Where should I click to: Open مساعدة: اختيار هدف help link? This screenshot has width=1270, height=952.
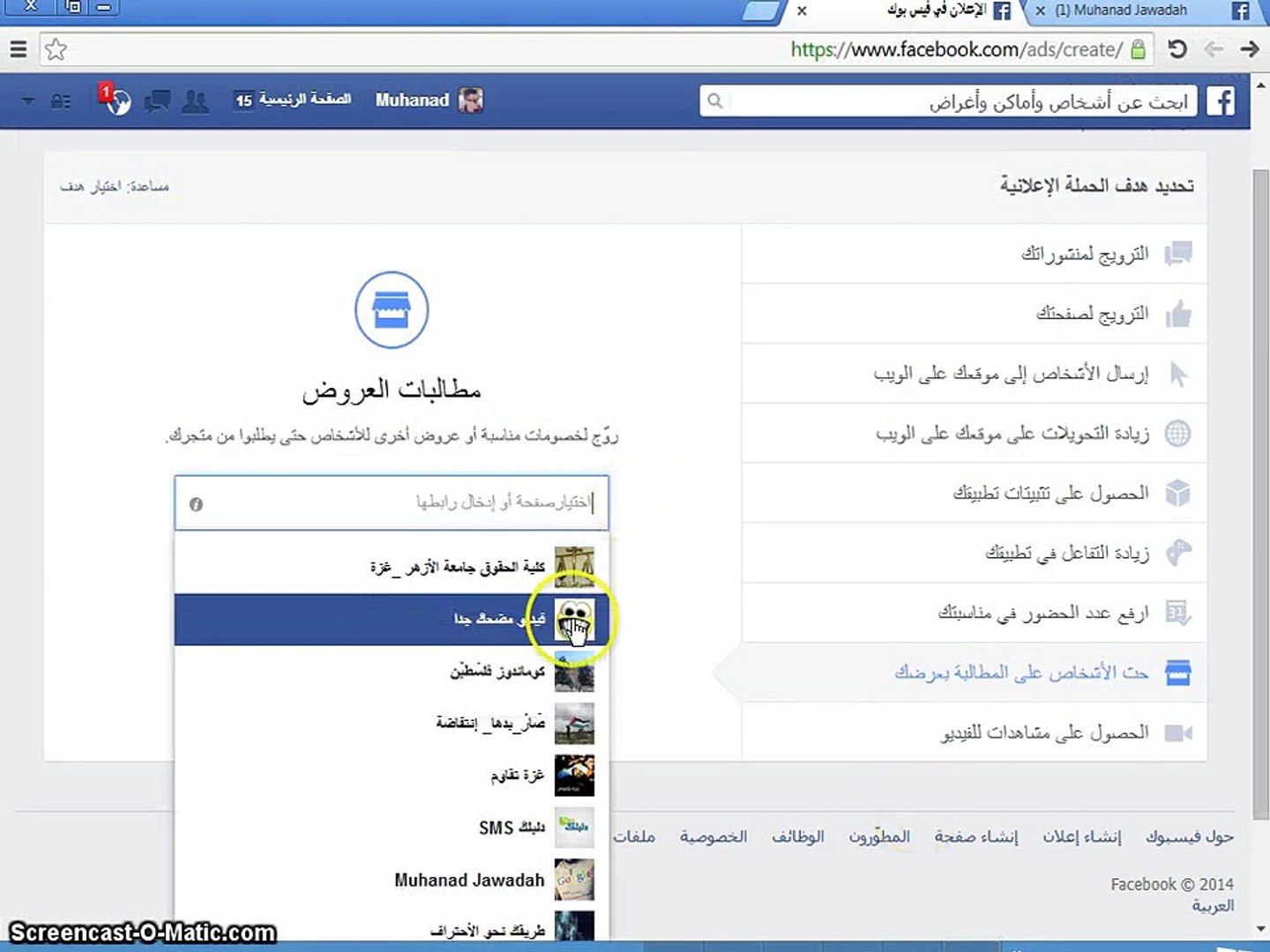pos(115,186)
